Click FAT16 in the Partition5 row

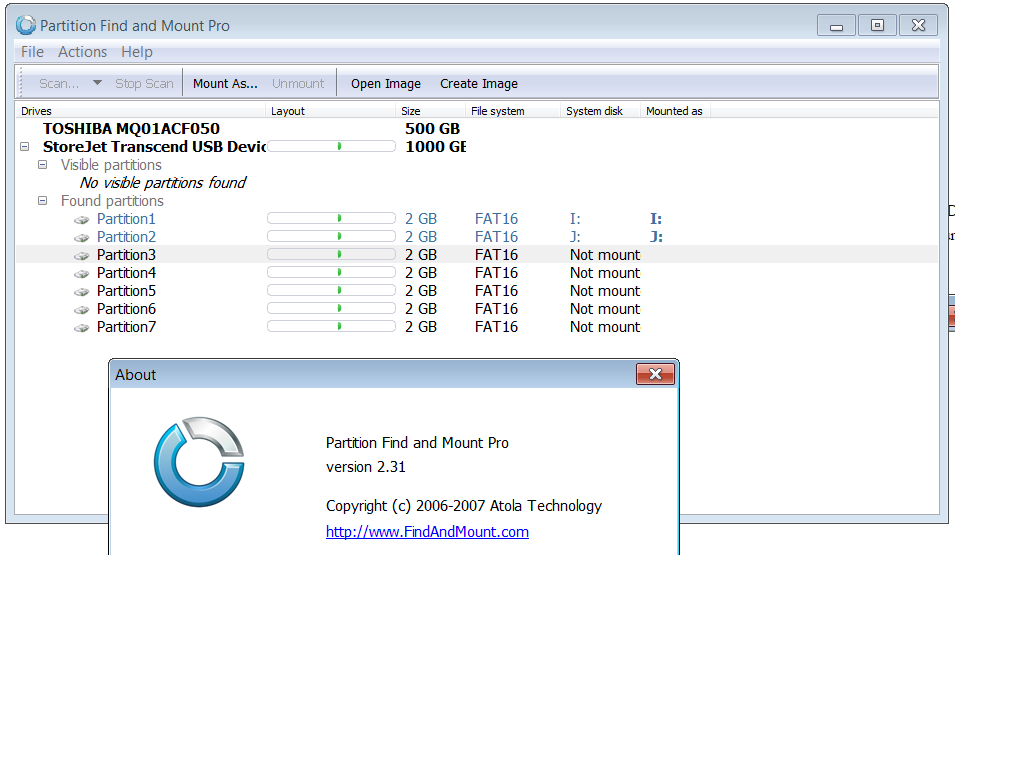click(x=496, y=291)
